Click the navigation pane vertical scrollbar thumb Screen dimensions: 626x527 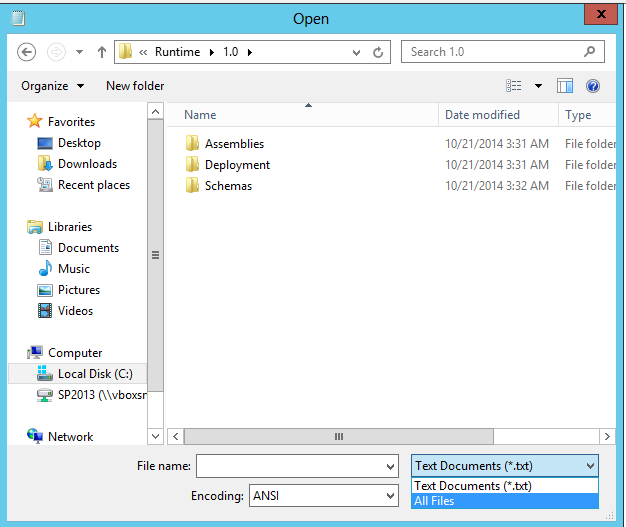pyautogui.click(x=155, y=255)
